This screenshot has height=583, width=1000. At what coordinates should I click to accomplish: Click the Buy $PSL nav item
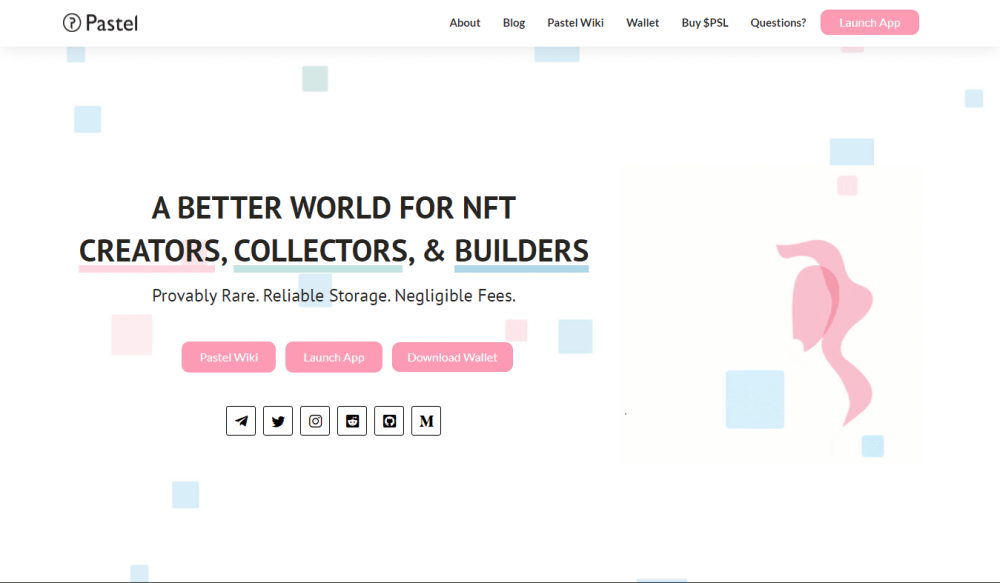pyautogui.click(x=705, y=23)
